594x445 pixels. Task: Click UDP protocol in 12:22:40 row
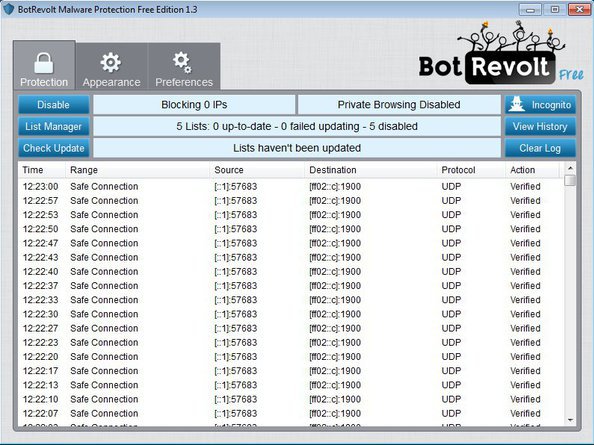coord(451,272)
